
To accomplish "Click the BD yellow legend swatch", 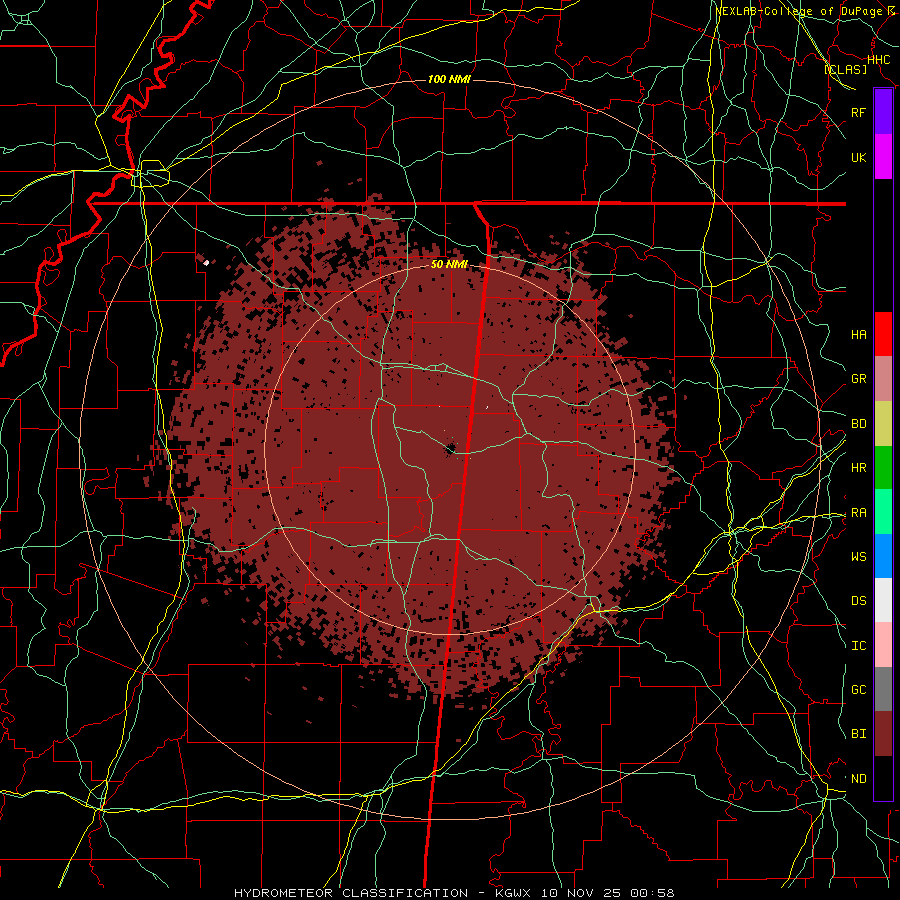I will pyautogui.click(x=883, y=424).
